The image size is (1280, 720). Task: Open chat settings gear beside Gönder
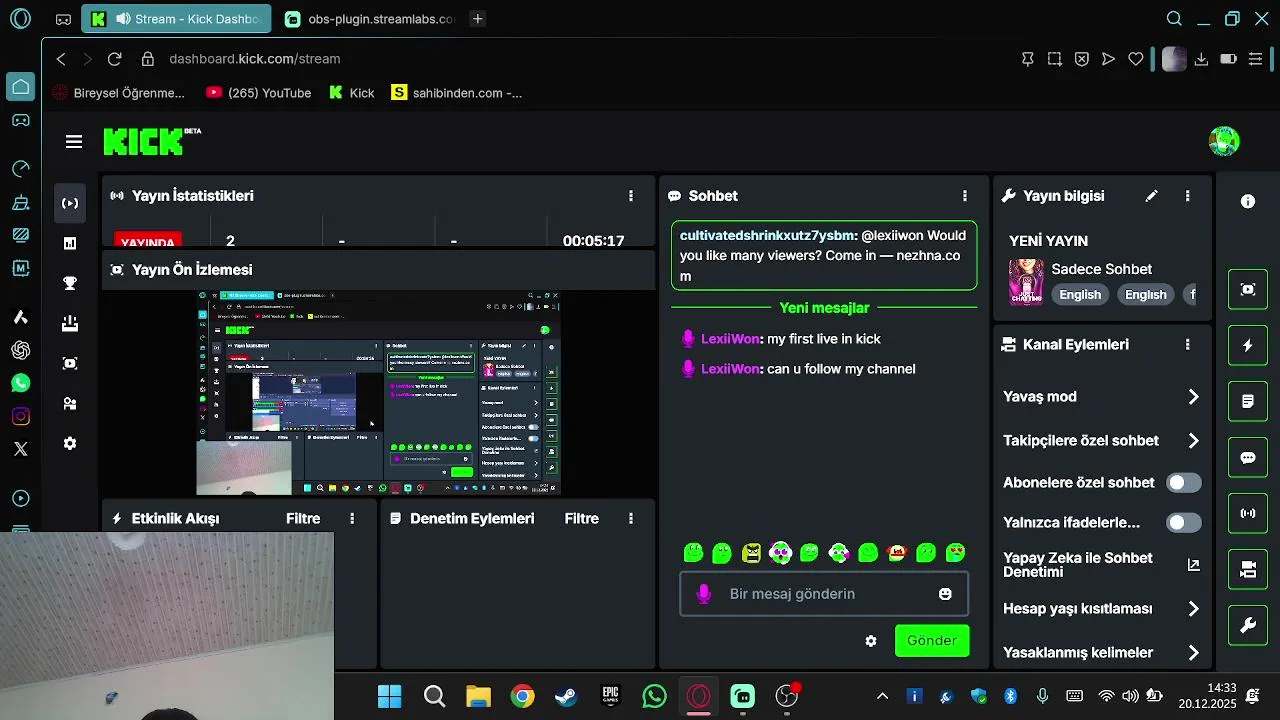[871, 641]
